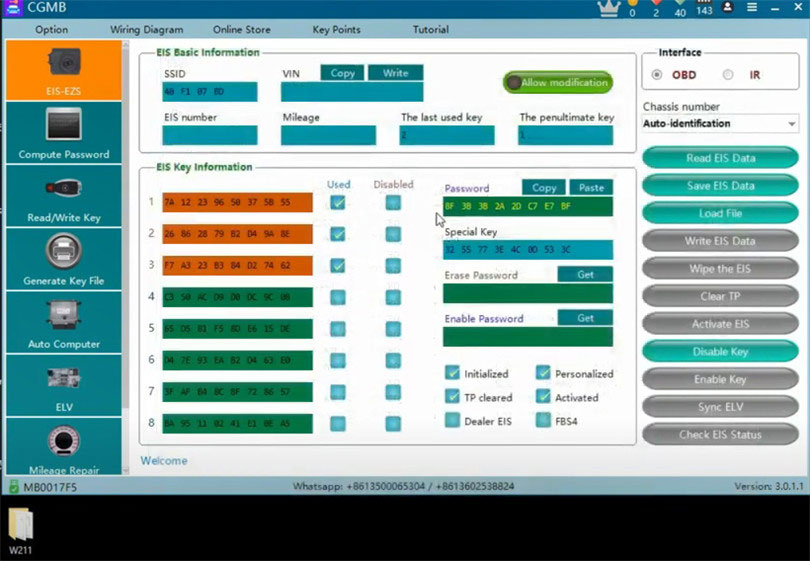This screenshot has height=561, width=810.
Task: Click the Load File button
Action: pyautogui.click(x=720, y=213)
